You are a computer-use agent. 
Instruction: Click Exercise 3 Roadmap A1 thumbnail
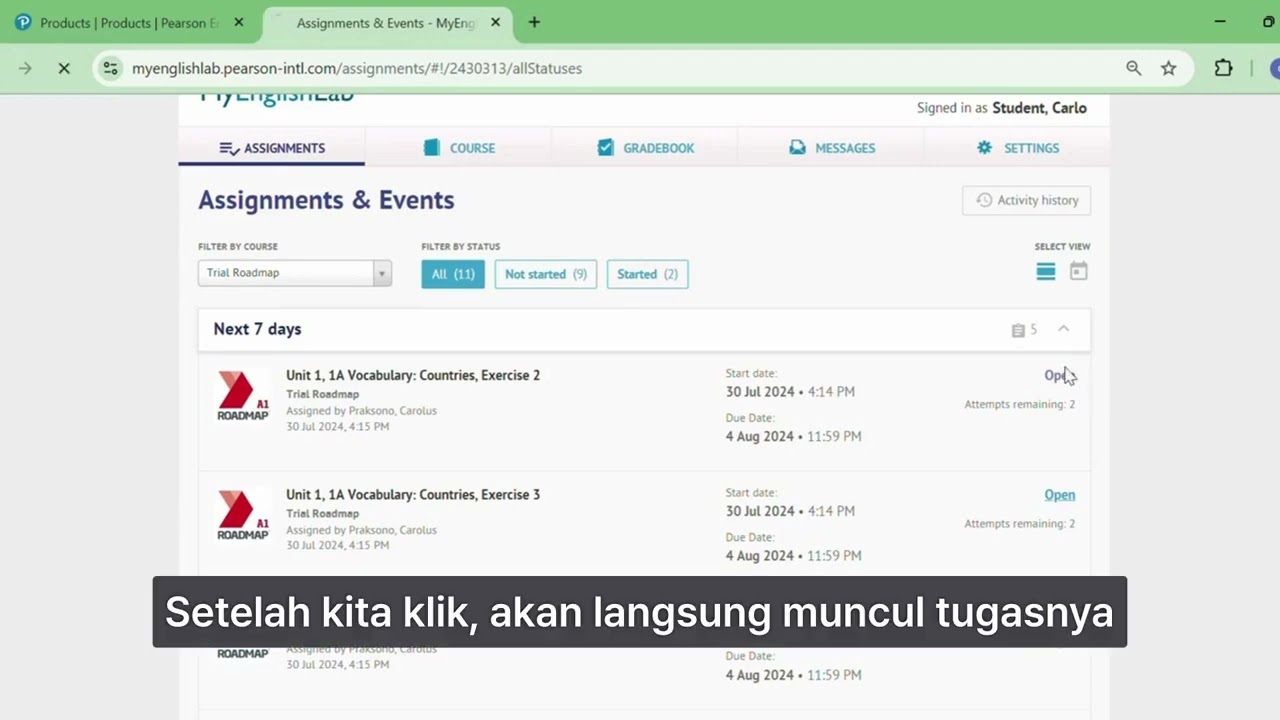(243, 516)
